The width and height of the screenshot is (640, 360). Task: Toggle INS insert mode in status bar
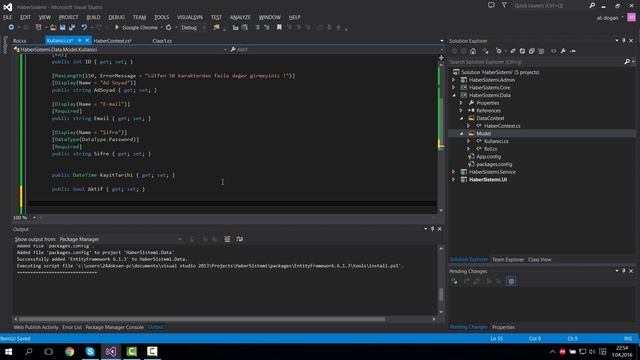(x=628, y=338)
